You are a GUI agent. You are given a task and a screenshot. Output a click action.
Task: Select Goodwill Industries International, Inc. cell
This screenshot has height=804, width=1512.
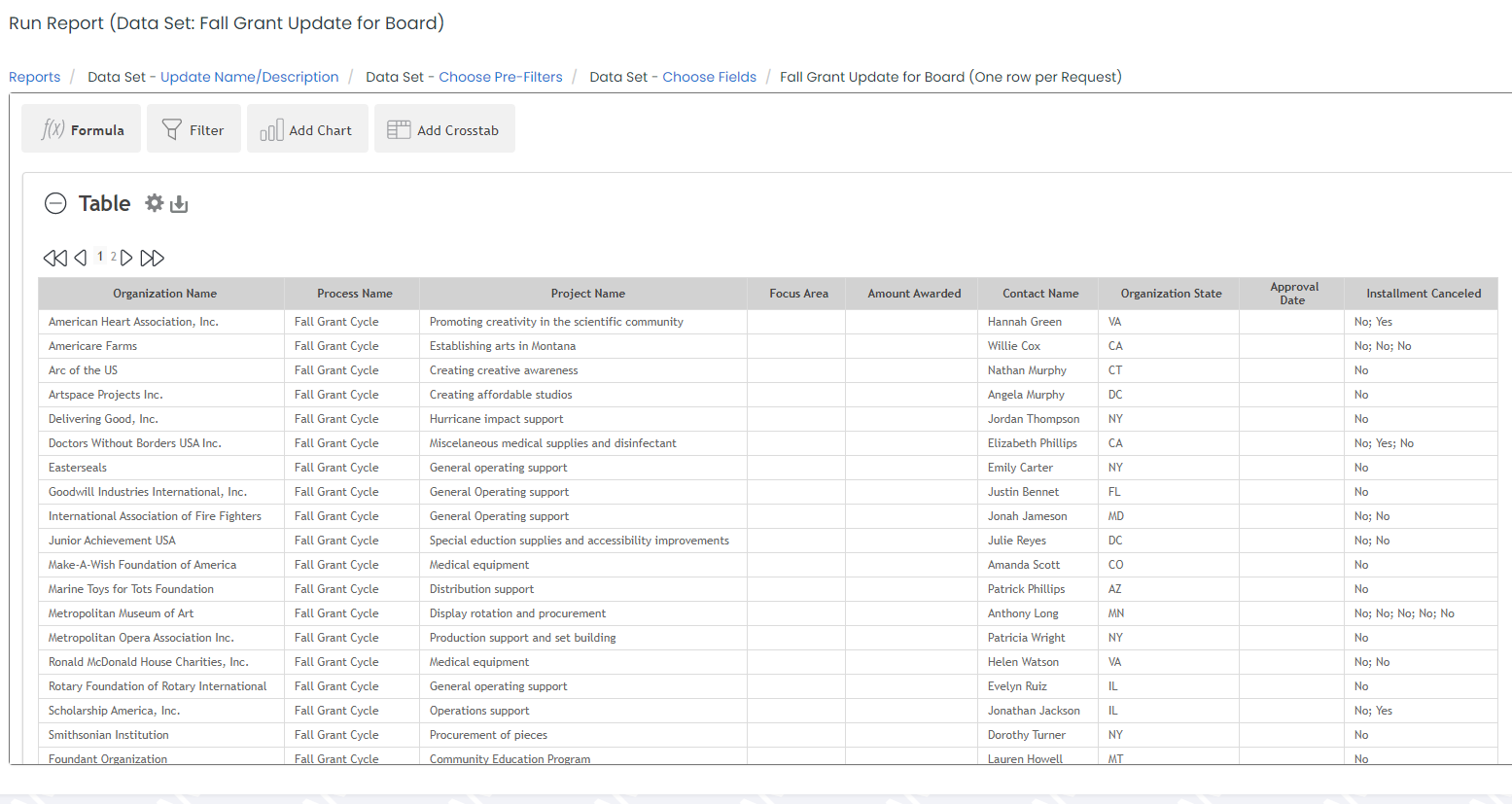(161, 492)
